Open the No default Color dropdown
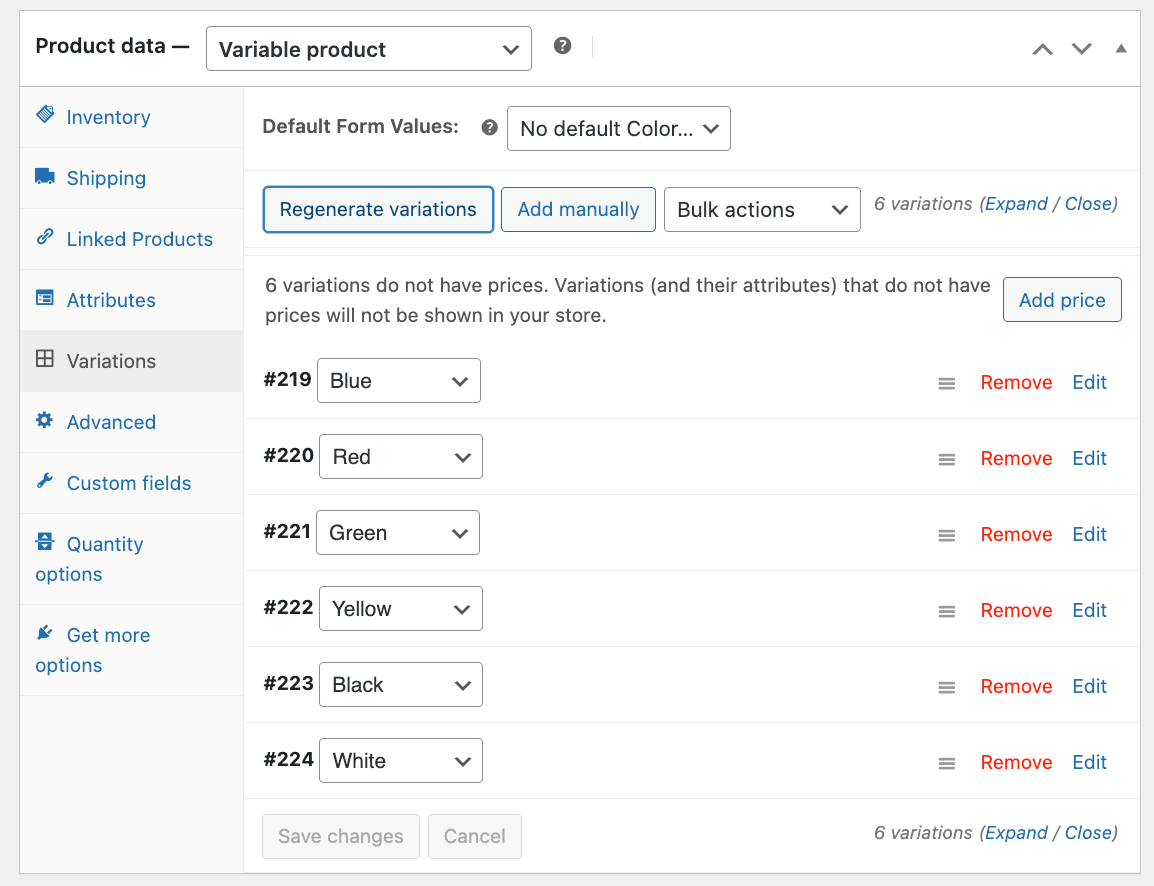1154x886 pixels. click(x=619, y=129)
